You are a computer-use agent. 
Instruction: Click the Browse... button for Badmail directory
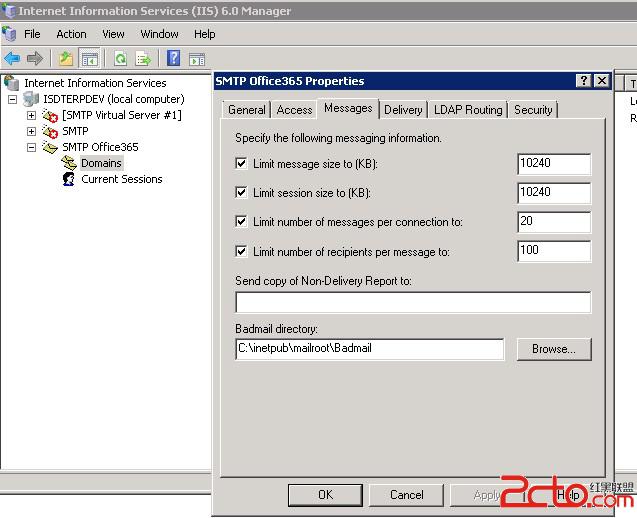click(x=554, y=349)
